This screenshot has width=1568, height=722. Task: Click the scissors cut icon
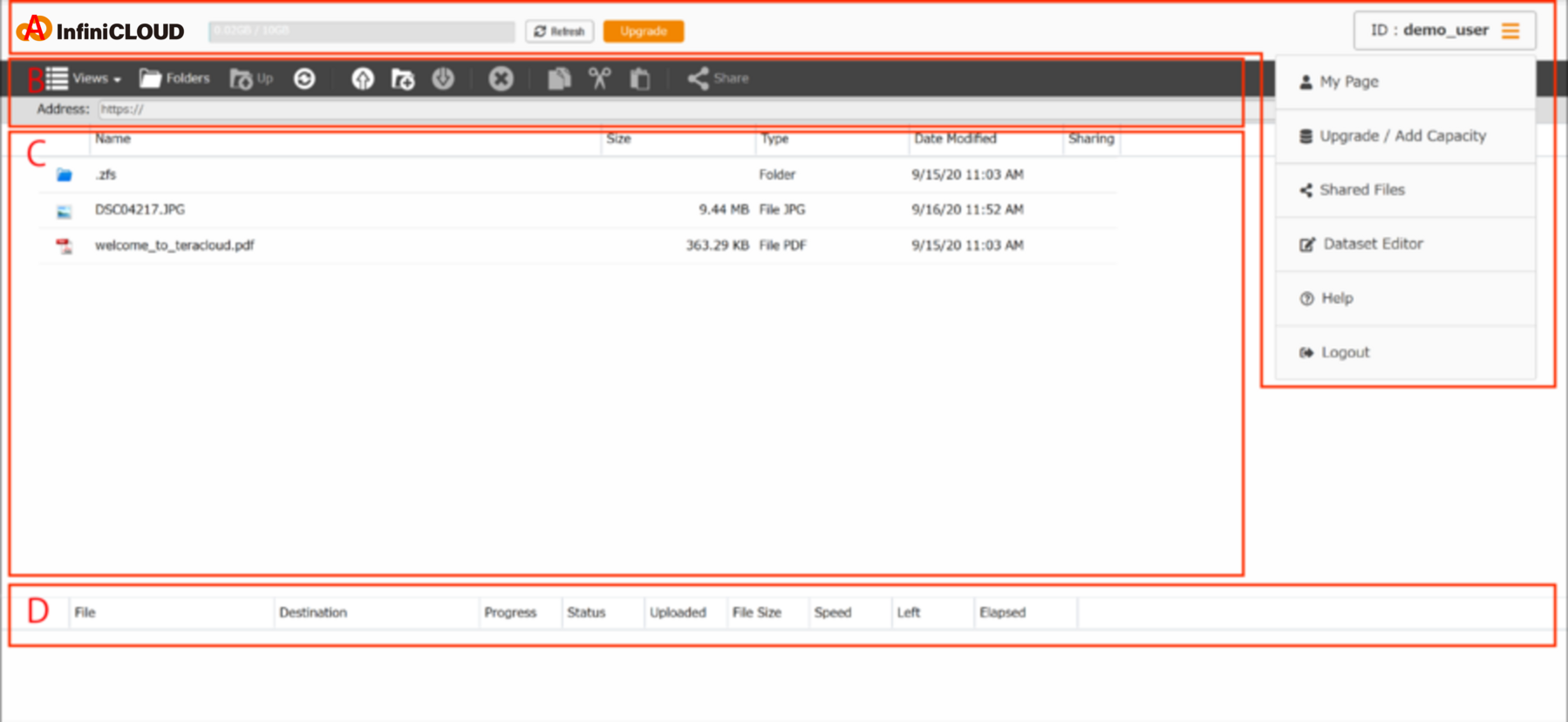(599, 78)
